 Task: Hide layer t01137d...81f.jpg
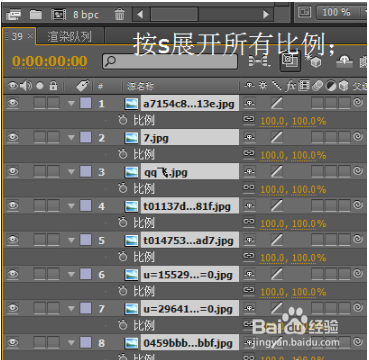pos(13,206)
